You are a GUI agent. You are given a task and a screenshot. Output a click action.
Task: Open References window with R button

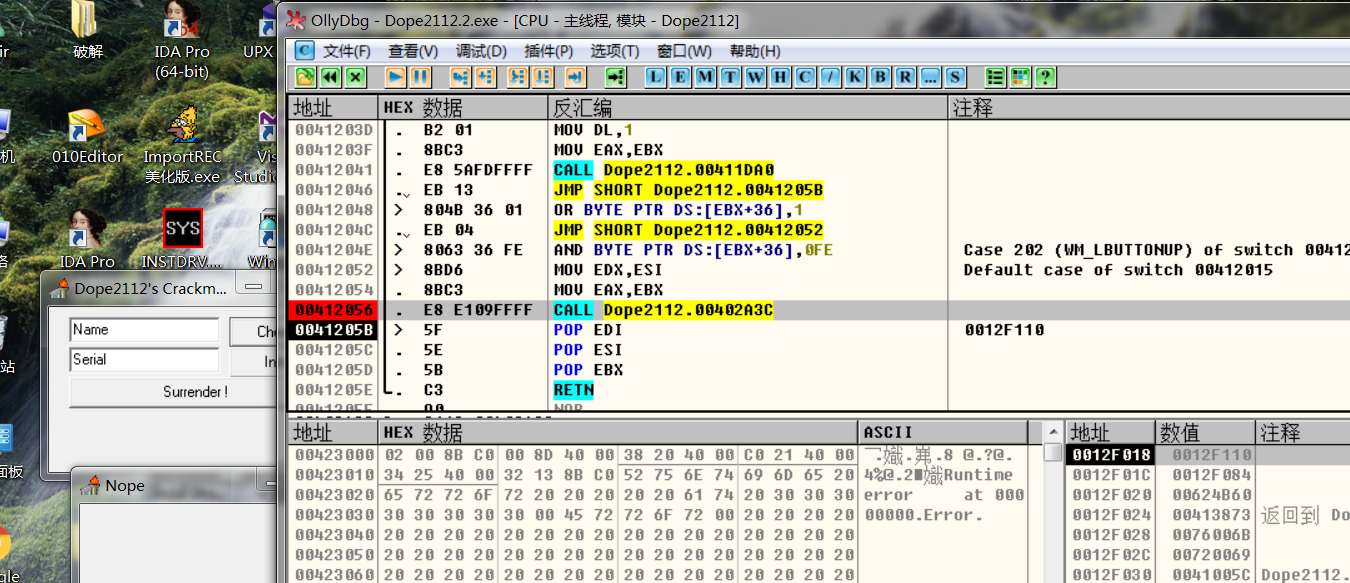tap(906, 76)
